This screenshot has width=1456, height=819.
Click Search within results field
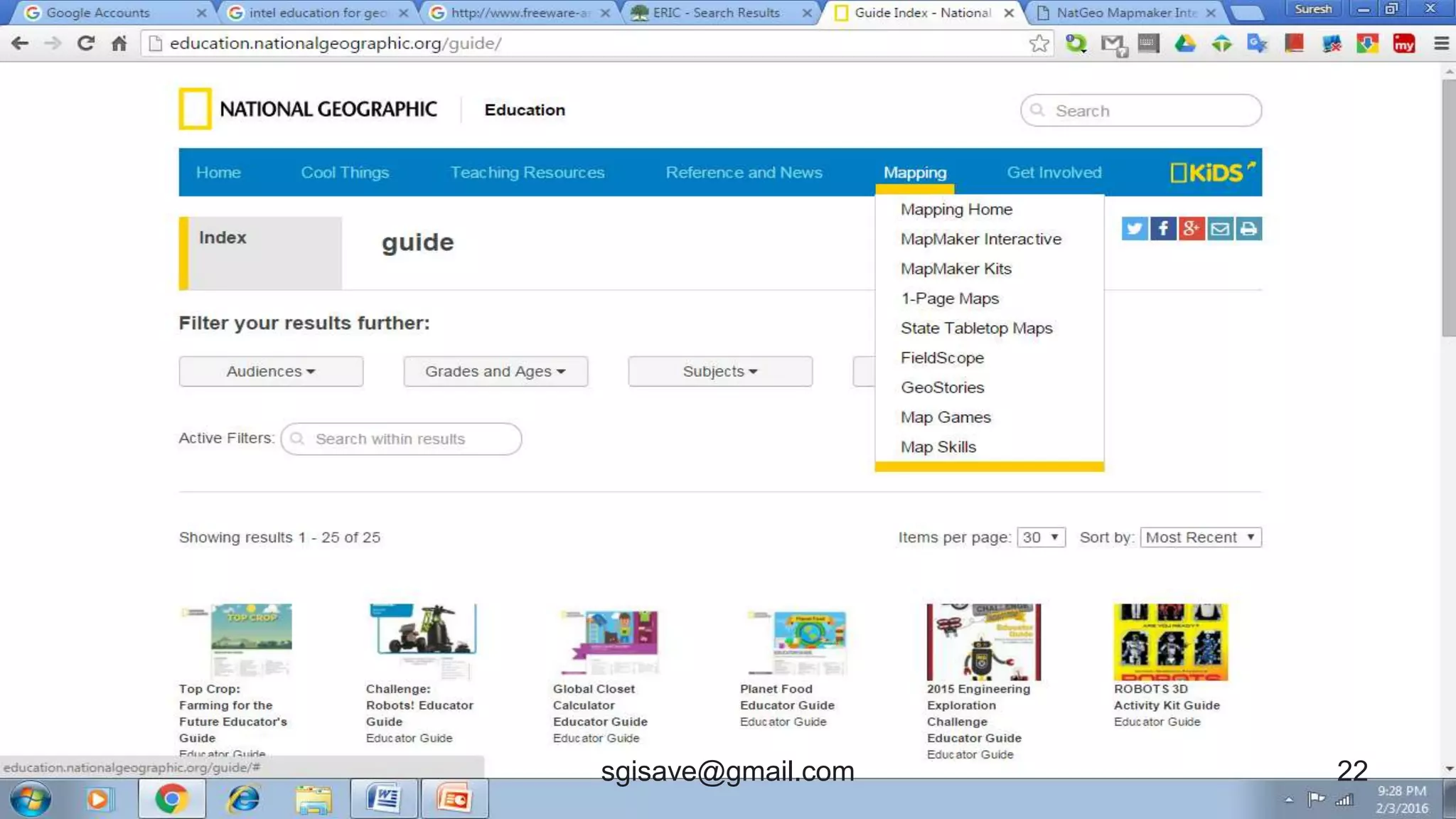pos(402,439)
